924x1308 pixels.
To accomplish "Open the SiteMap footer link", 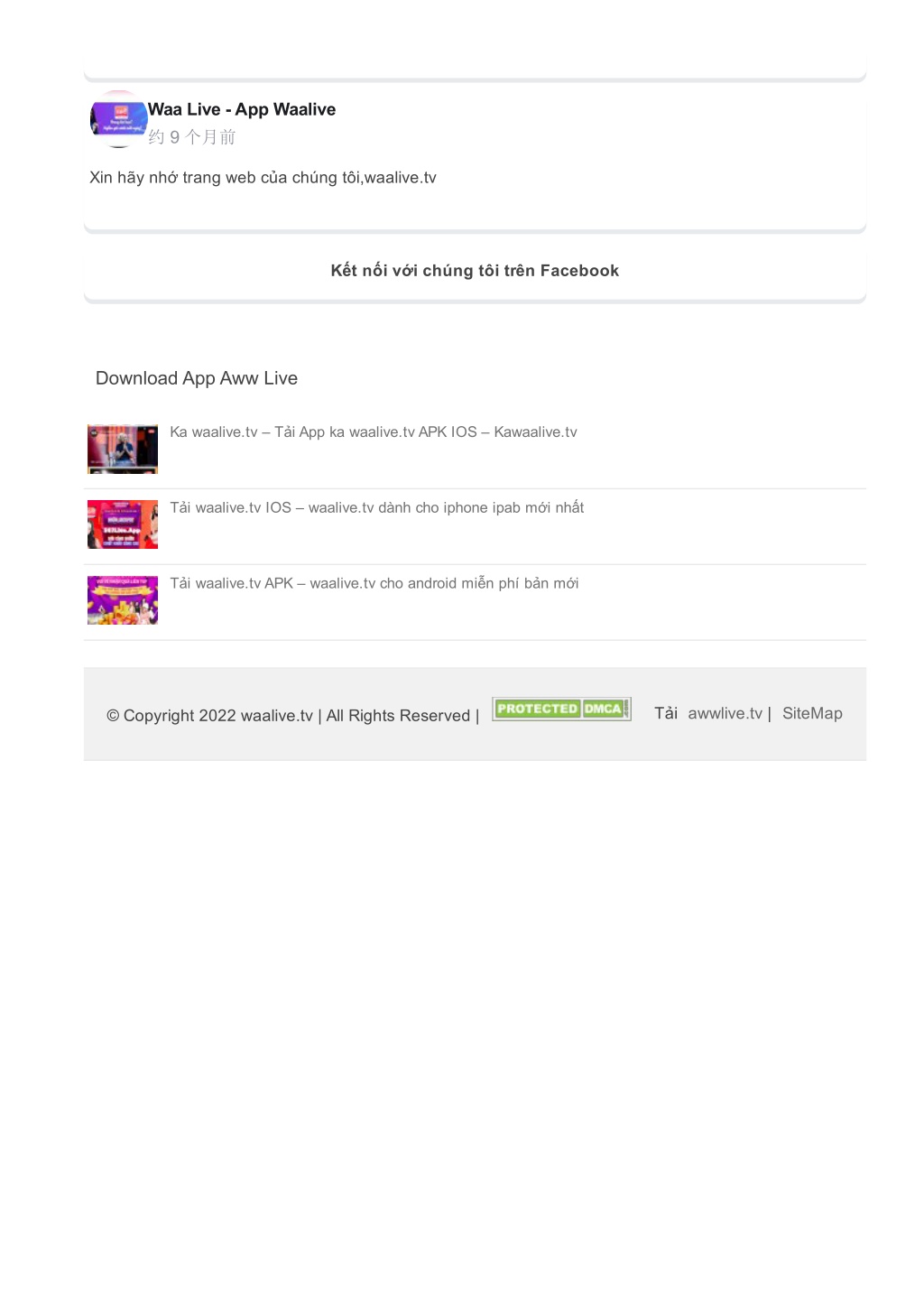I will click(812, 713).
